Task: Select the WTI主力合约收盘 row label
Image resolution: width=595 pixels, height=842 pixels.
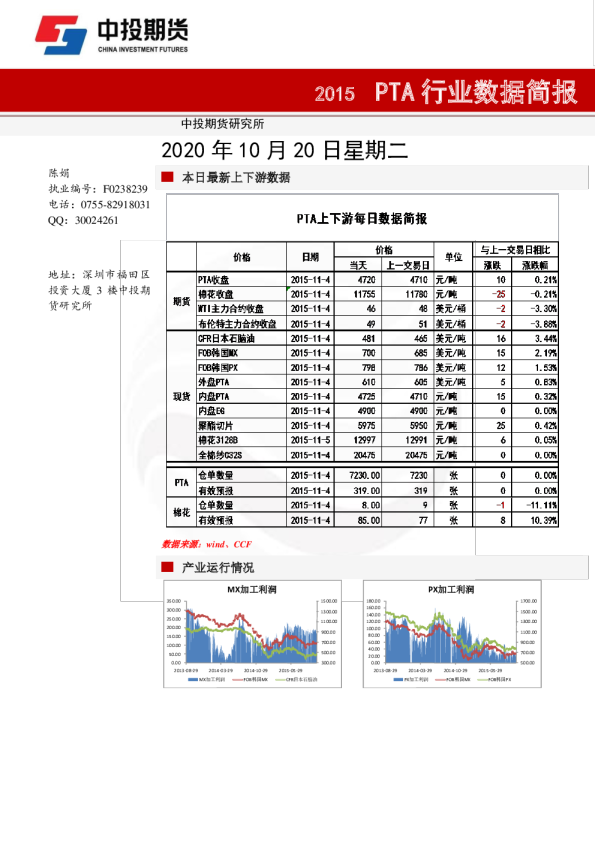Action: tap(231, 309)
